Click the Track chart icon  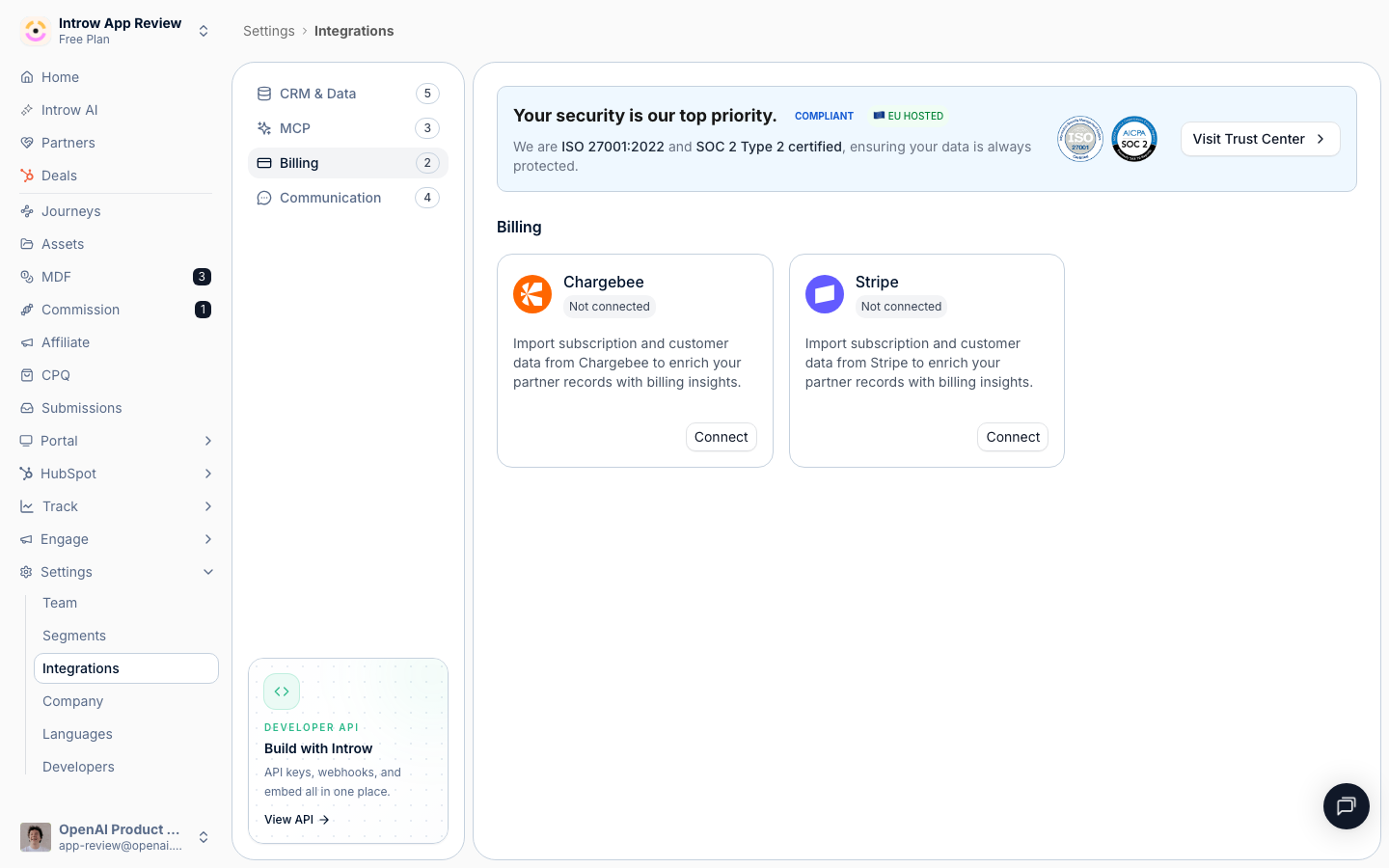coord(27,506)
